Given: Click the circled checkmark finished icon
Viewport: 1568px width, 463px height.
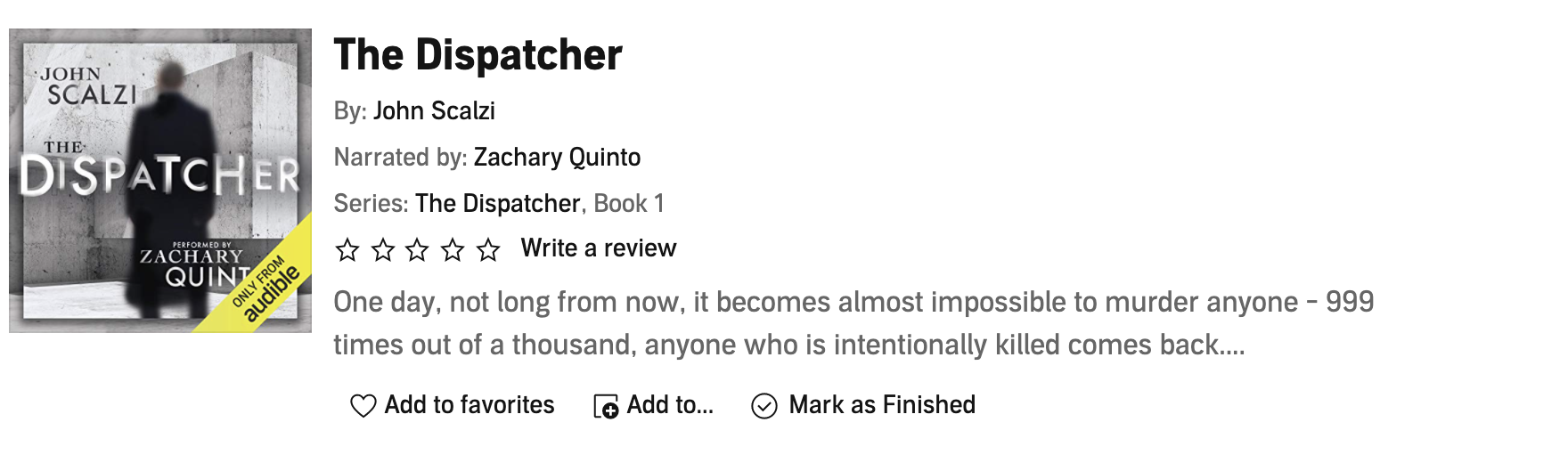Looking at the screenshot, I should click(764, 406).
